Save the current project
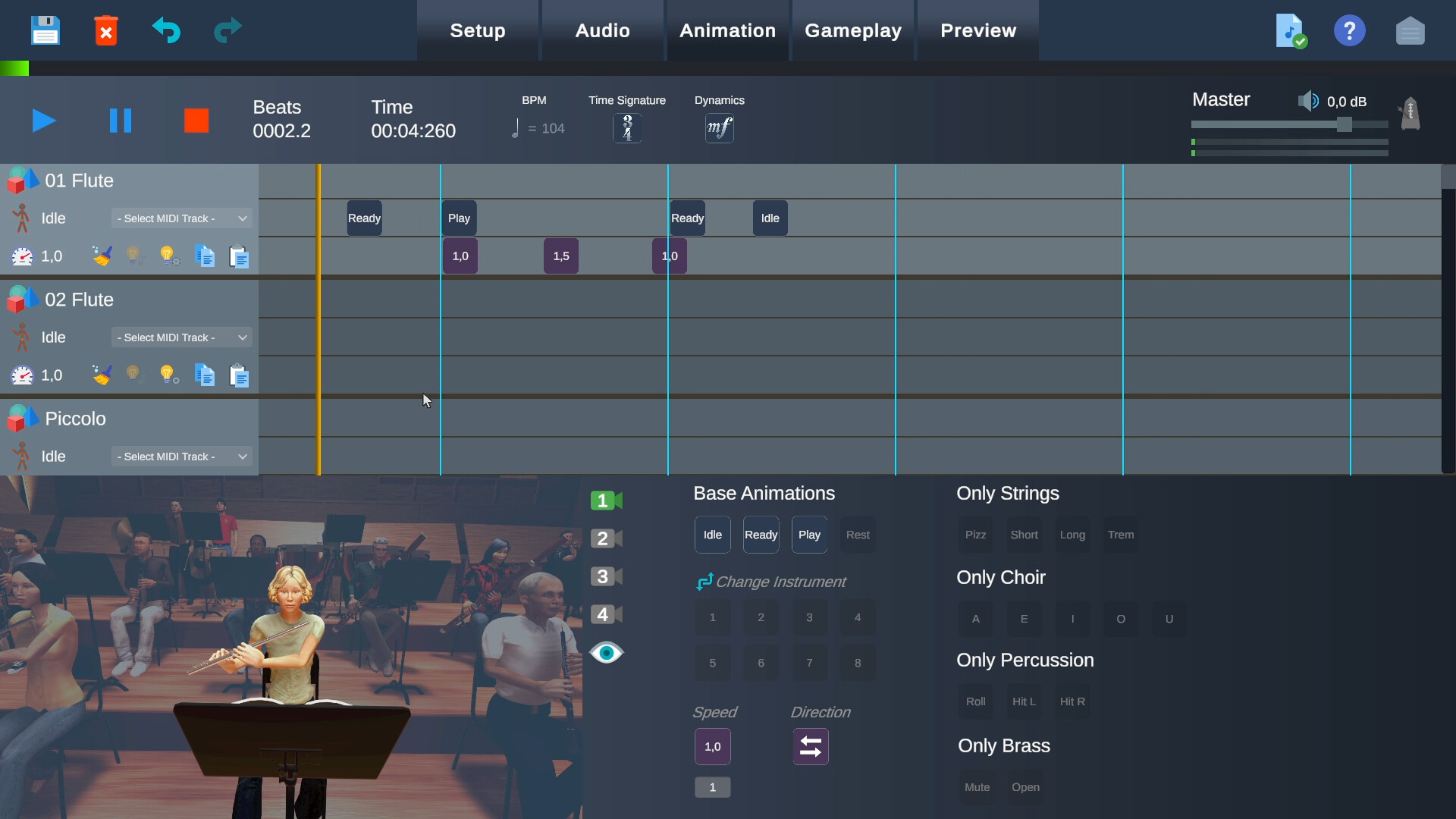This screenshot has width=1456, height=819. coord(45,30)
